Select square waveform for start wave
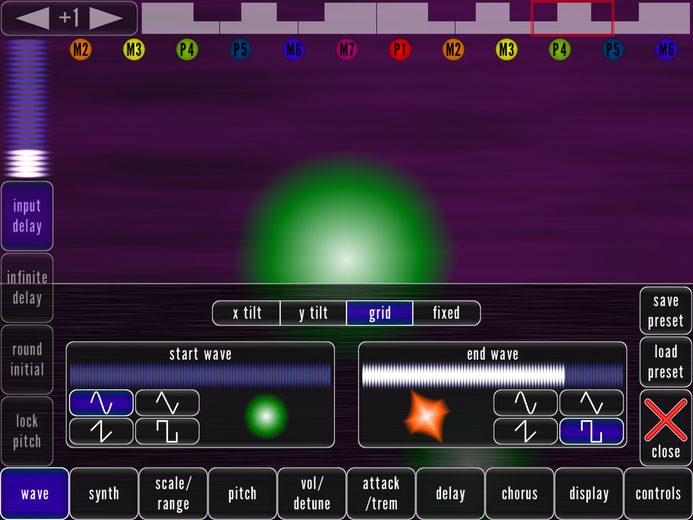693x520 pixels. pyautogui.click(x=167, y=431)
